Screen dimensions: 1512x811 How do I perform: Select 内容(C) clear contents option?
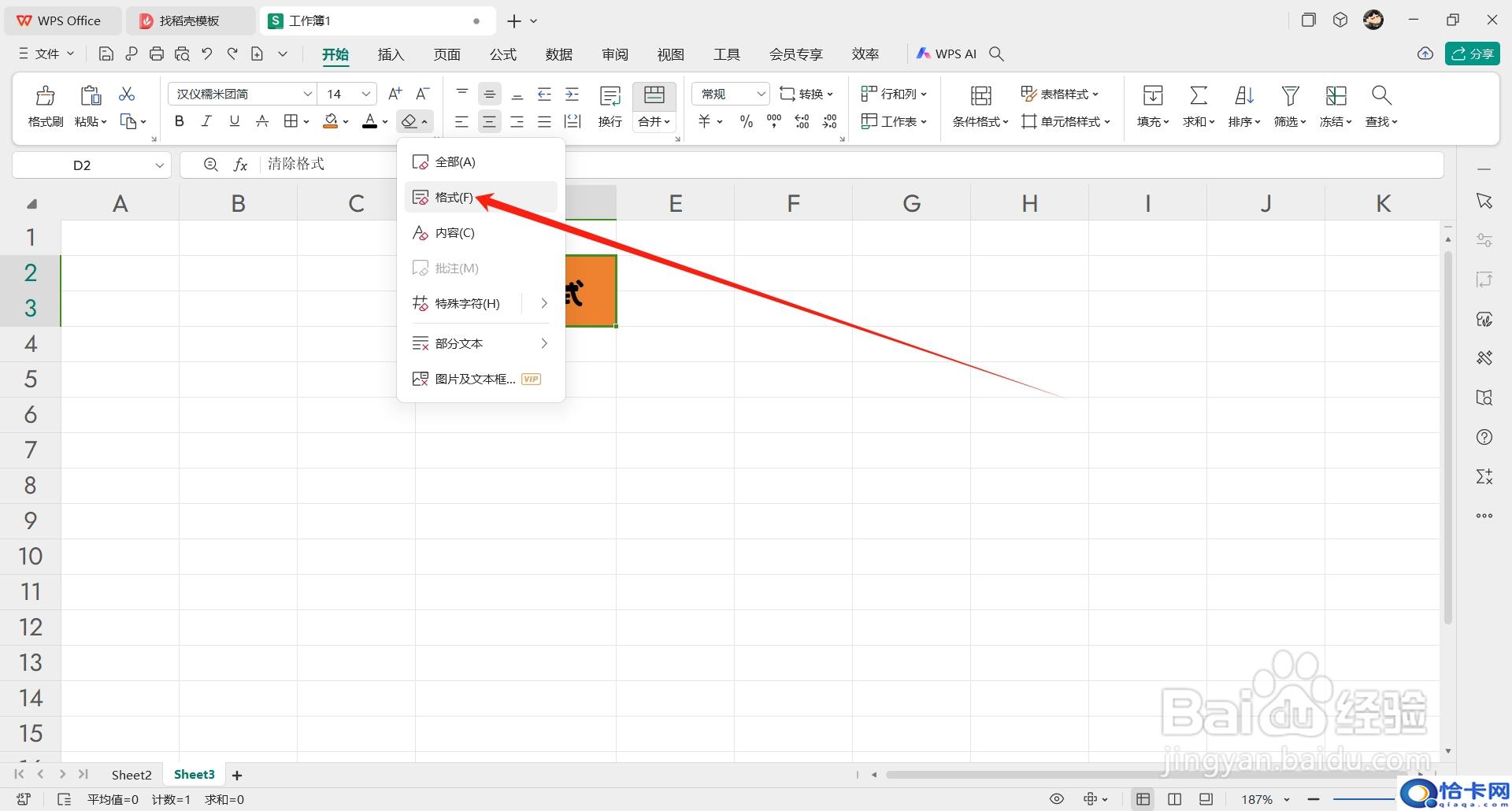481,233
